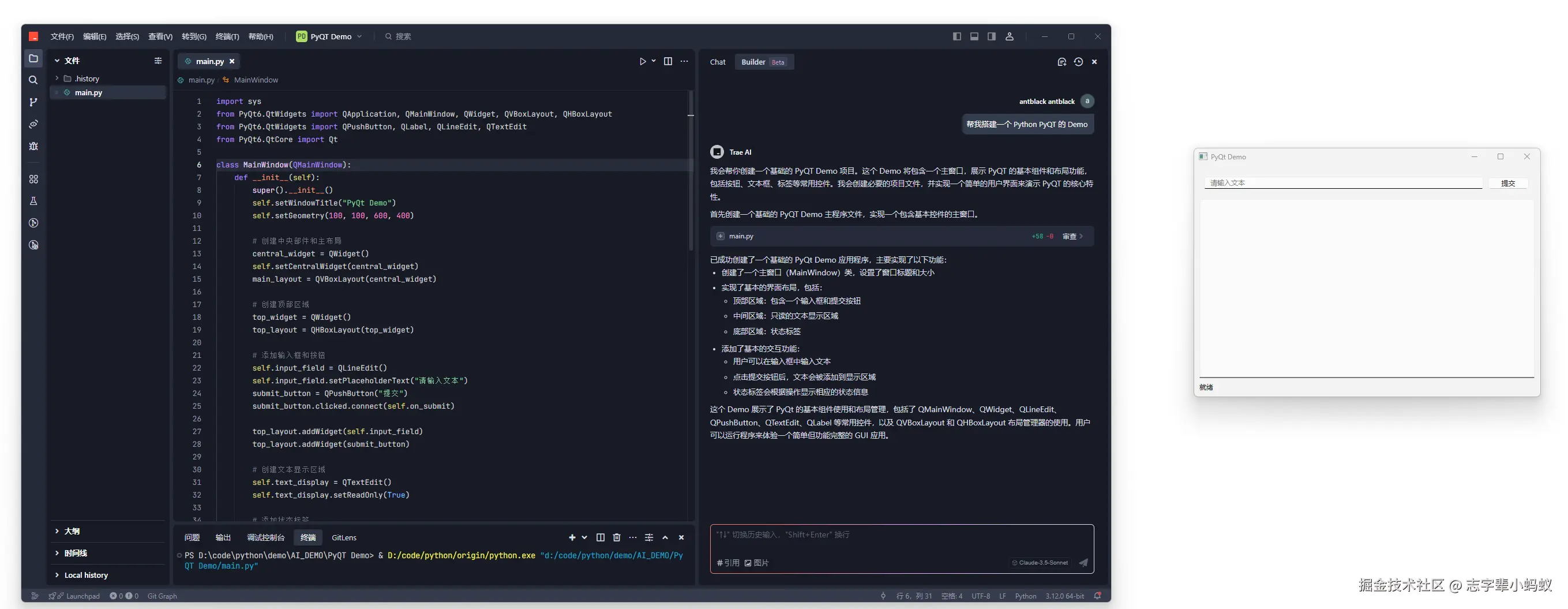The image size is (1568, 609).
Task: Click the 图片 image attach button
Action: point(757,563)
